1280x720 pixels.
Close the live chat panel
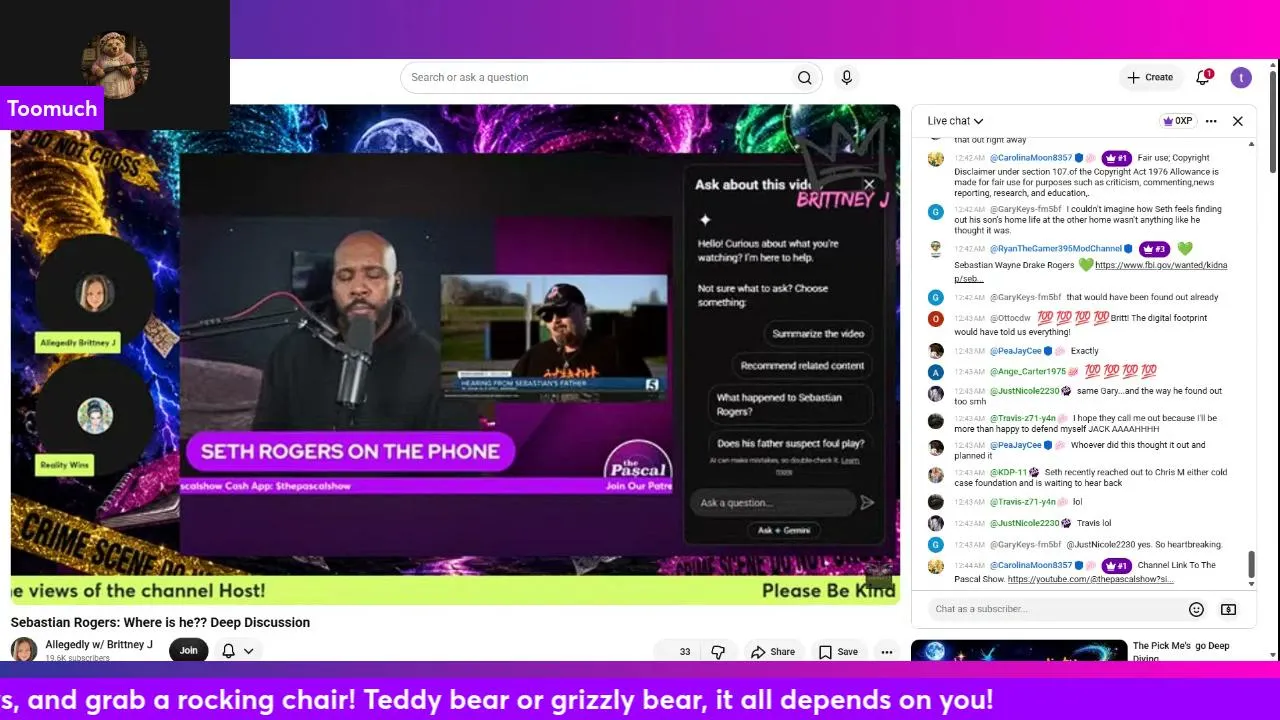coord(1237,121)
